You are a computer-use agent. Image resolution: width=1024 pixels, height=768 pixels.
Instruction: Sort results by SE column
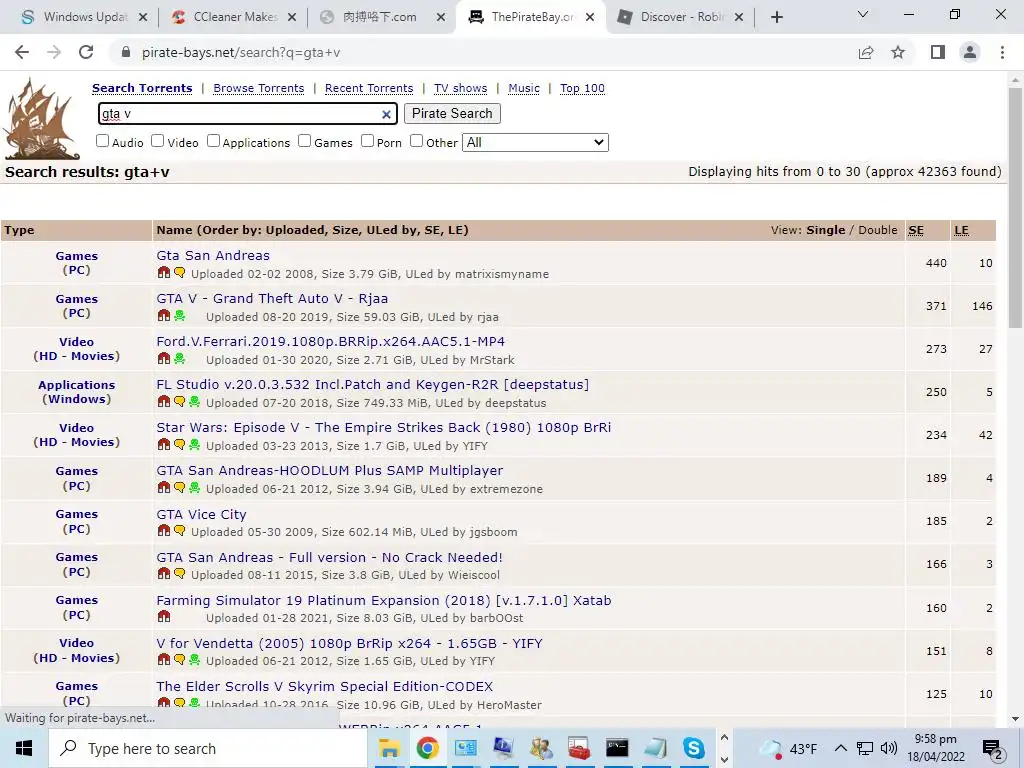point(916,231)
